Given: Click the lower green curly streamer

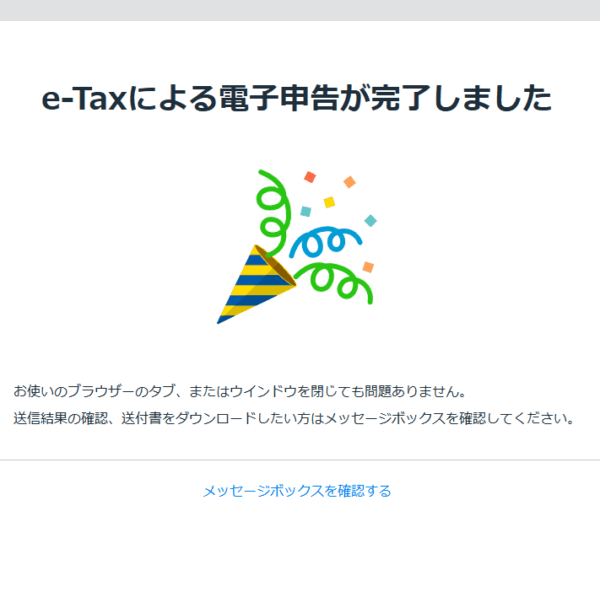Looking at the screenshot, I should [x=333, y=284].
